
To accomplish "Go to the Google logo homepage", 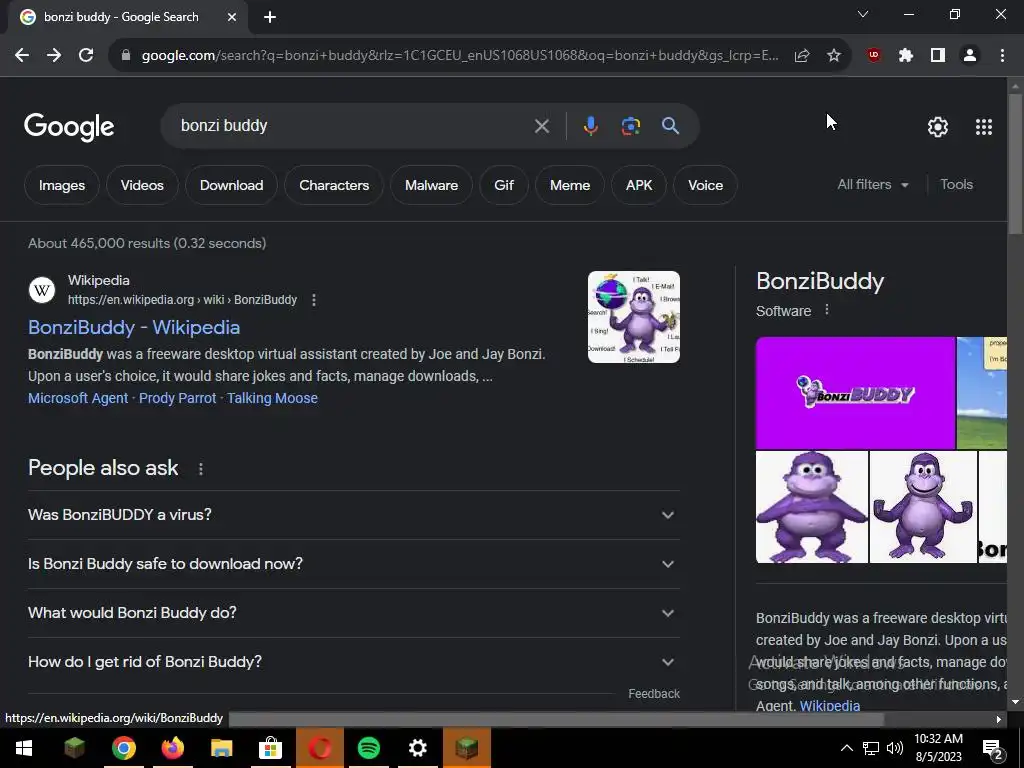I will tap(69, 127).
